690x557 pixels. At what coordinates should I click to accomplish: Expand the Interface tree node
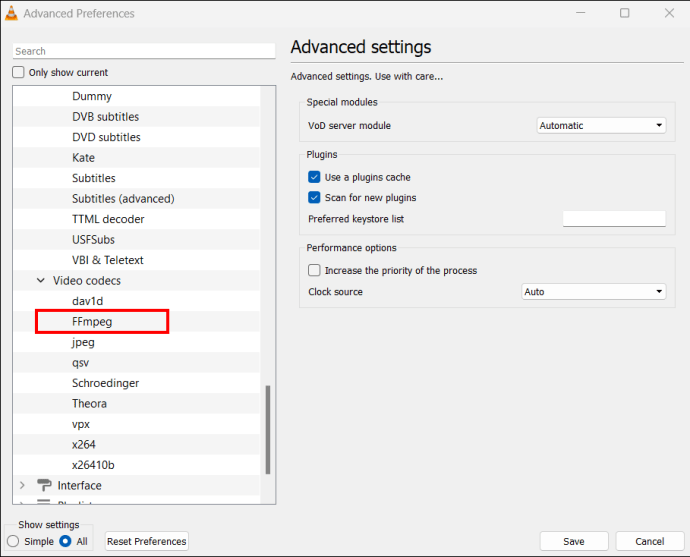click(x=22, y=485)
